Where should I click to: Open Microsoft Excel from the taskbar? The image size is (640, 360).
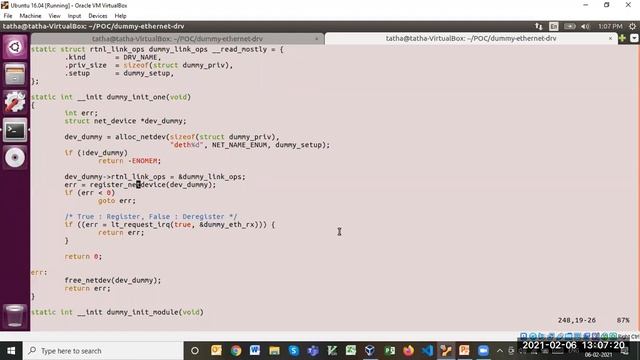351,351
